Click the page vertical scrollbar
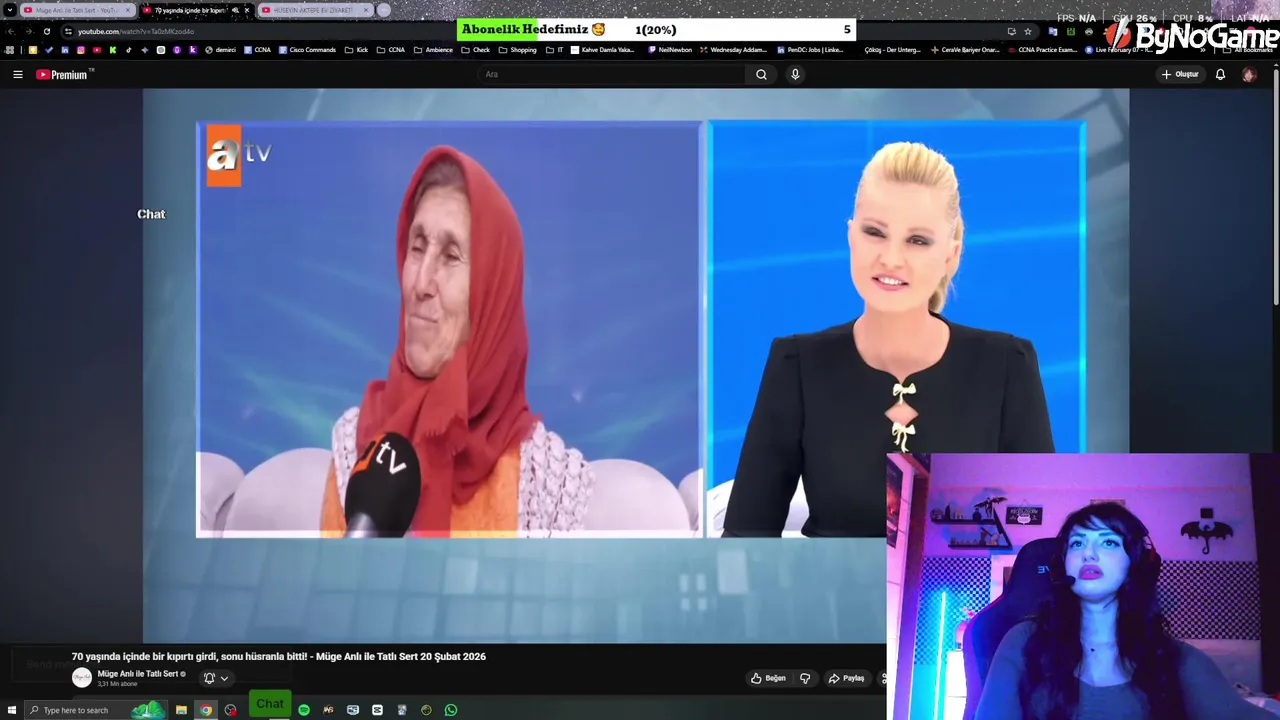 [1275, 190]
